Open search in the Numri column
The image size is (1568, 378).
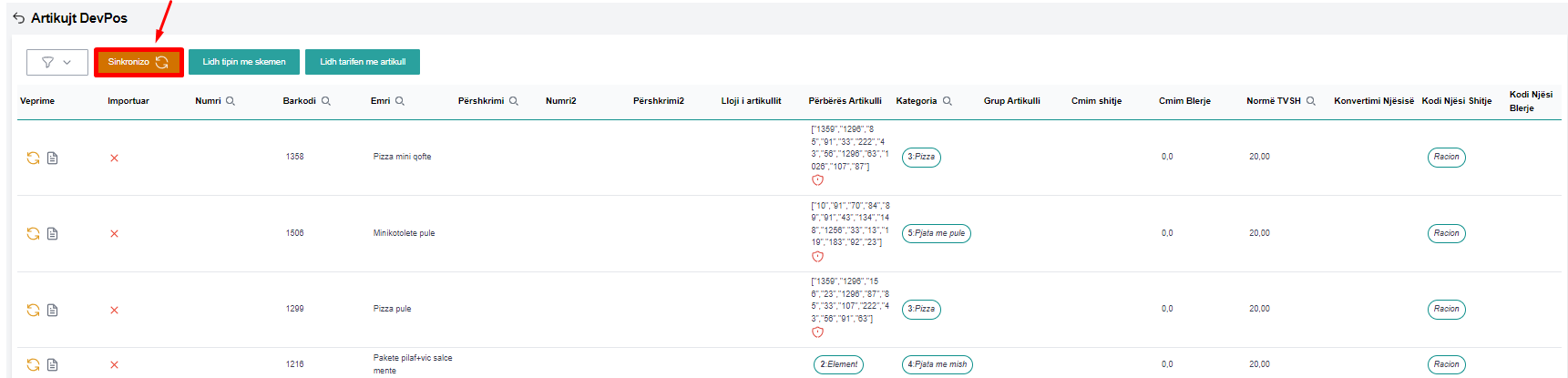point(231,101)
